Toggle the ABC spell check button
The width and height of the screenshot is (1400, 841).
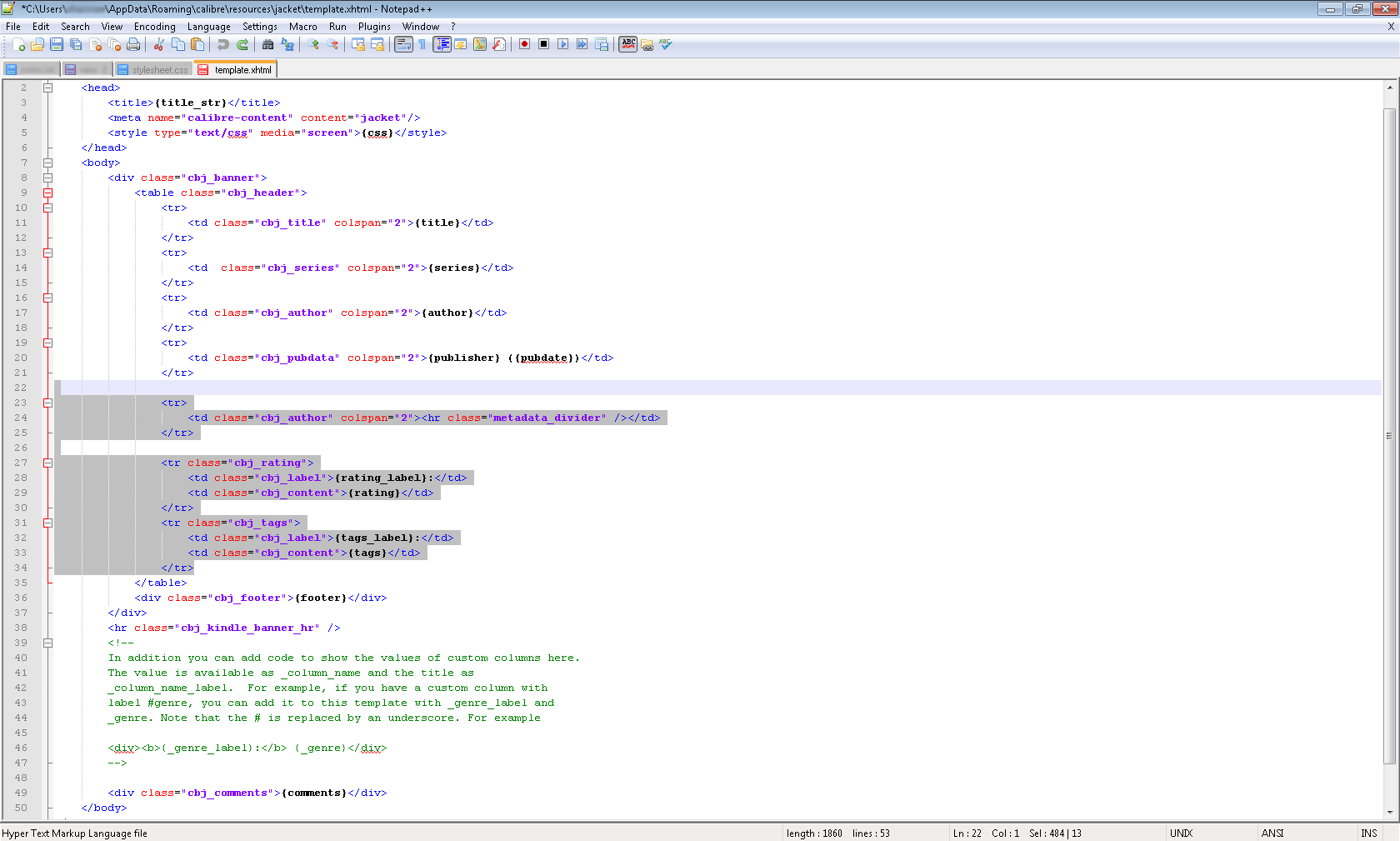628,44
